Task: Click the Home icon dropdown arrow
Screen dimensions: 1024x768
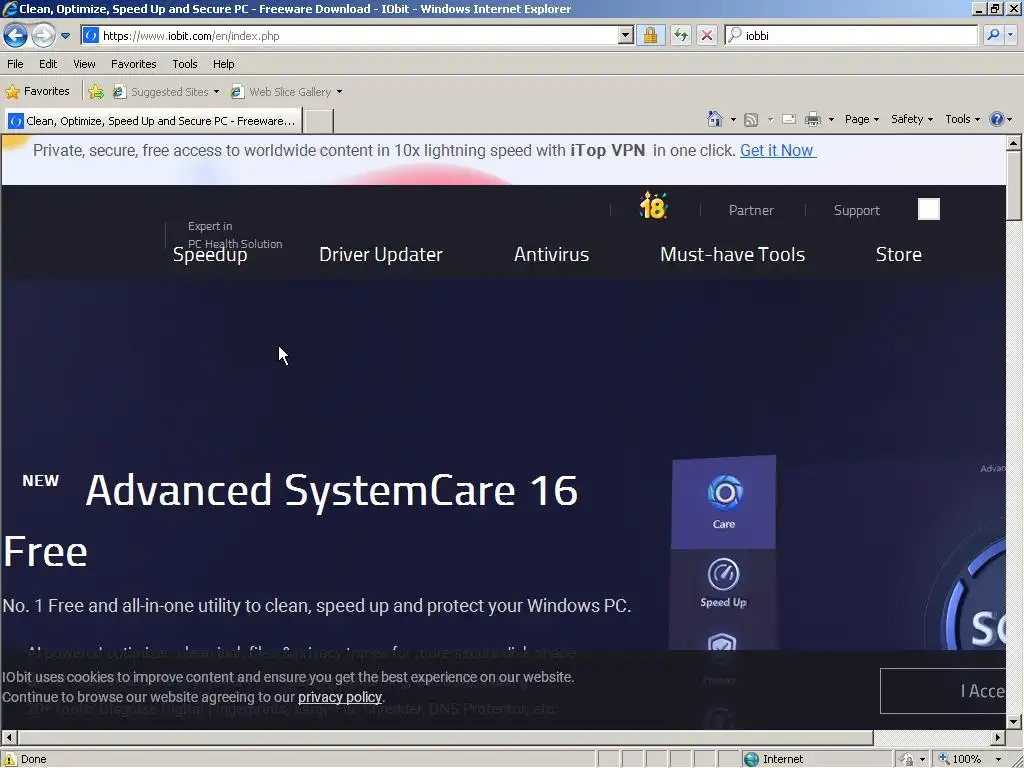Action: pos(733,120)
